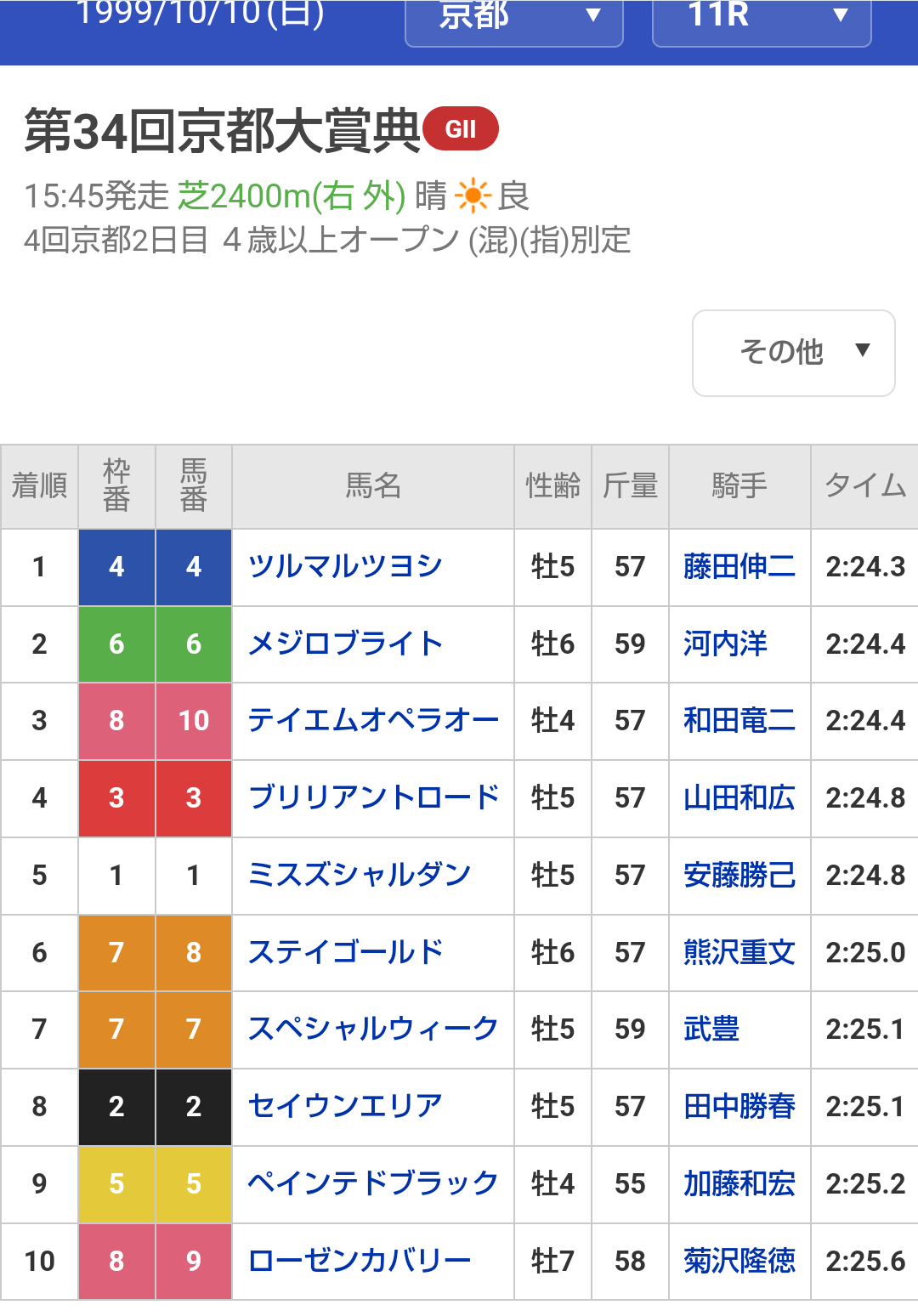Click the blue frame 4 cell
Viewport: 918px width, 1316px height.
point(116,567)
